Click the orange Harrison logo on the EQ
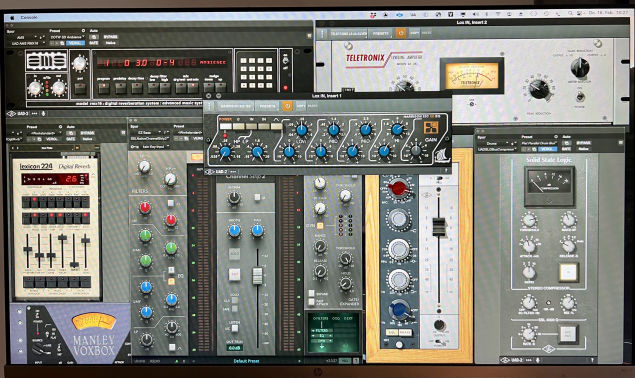Image resolution: width=635 pixels, height=378 pixels. tap(431, 127)
